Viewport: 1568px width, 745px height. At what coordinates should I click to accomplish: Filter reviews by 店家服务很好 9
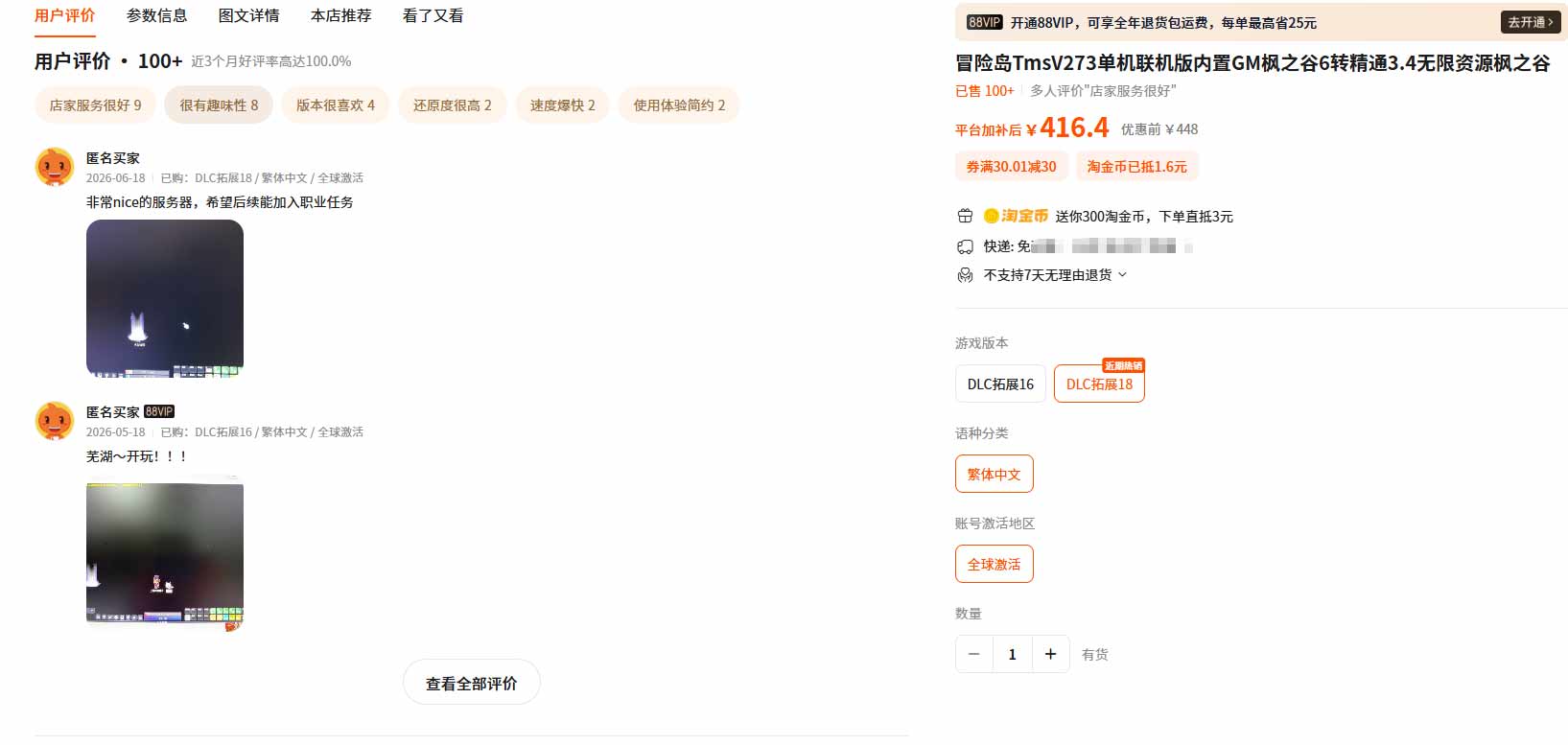coord(95,105)
